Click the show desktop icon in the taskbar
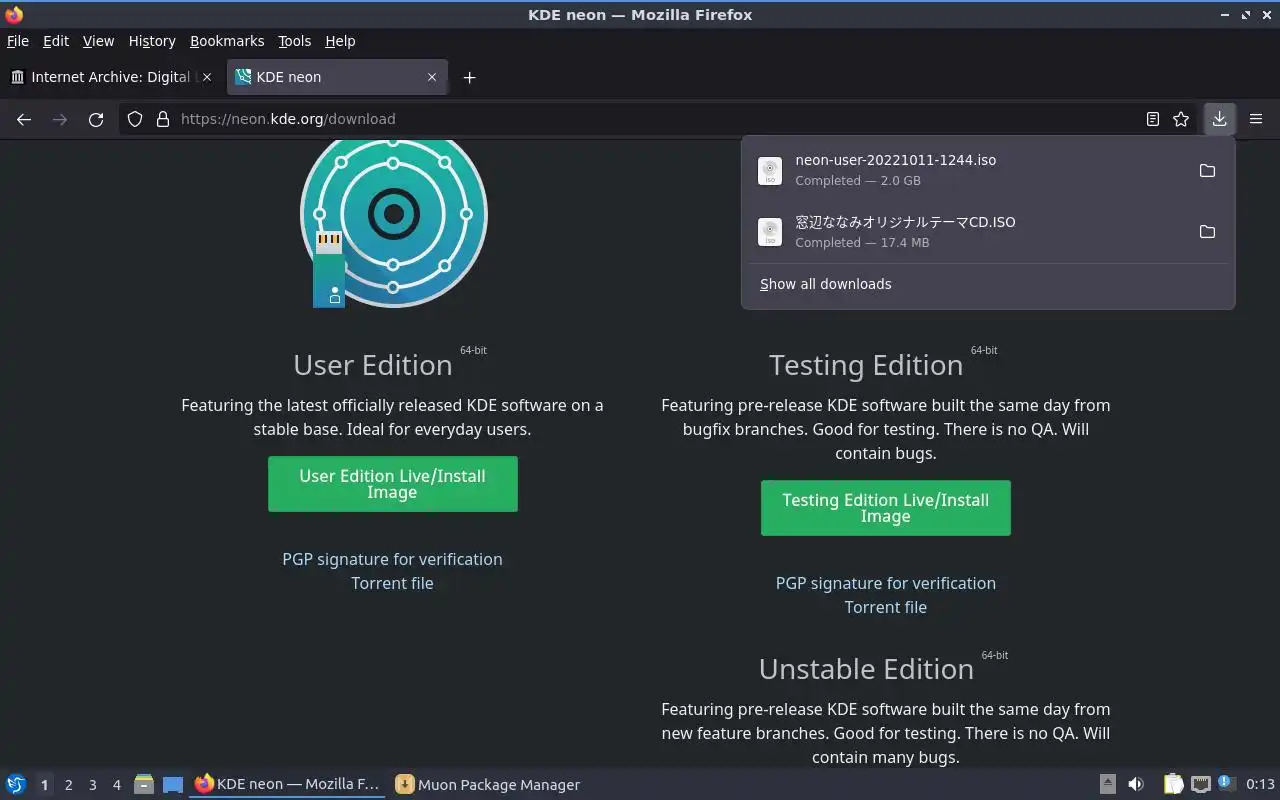The width and height of the screenshot is (1280, 800). [173, 785]
